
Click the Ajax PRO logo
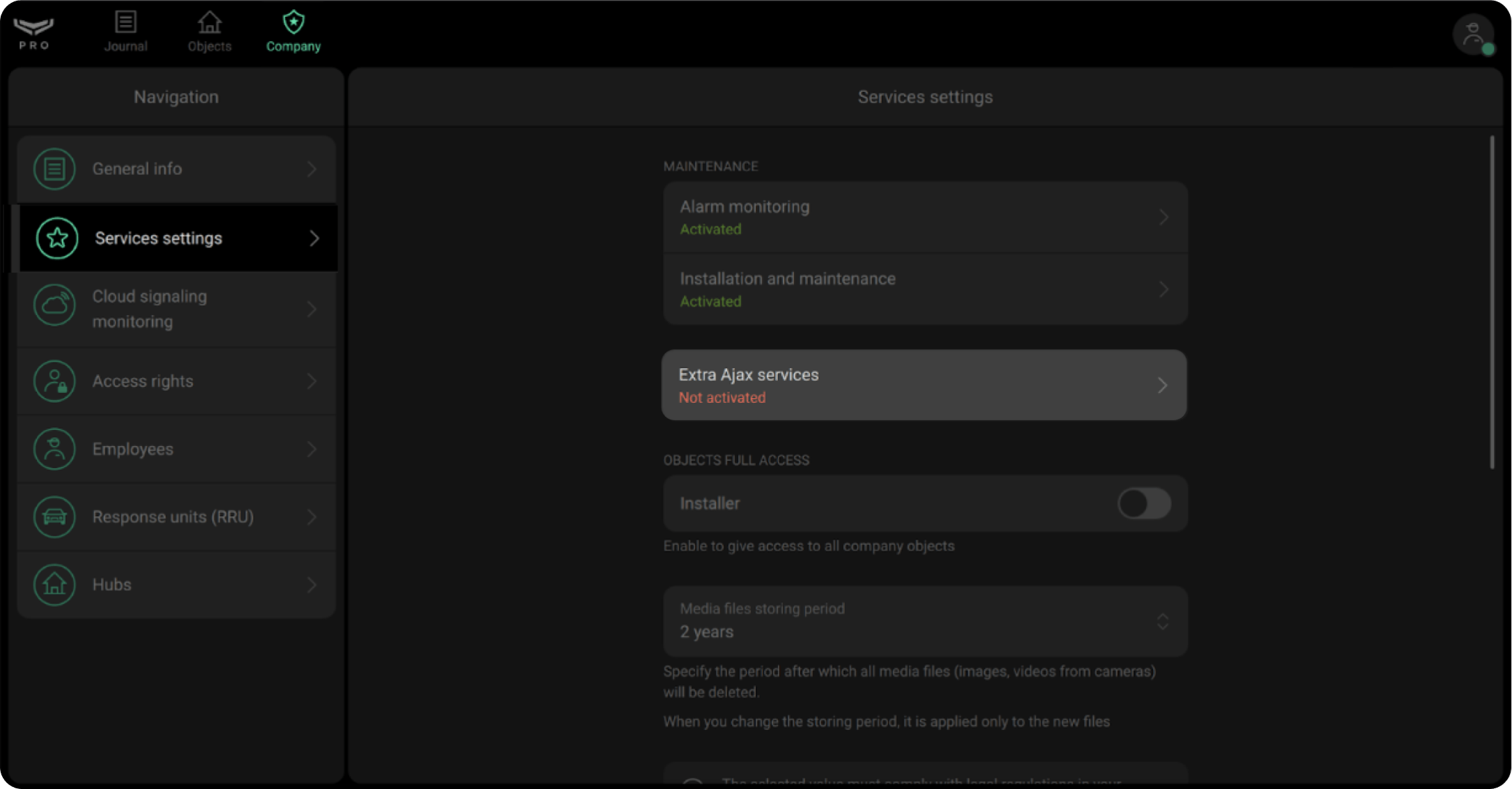[x=33, y=33]
